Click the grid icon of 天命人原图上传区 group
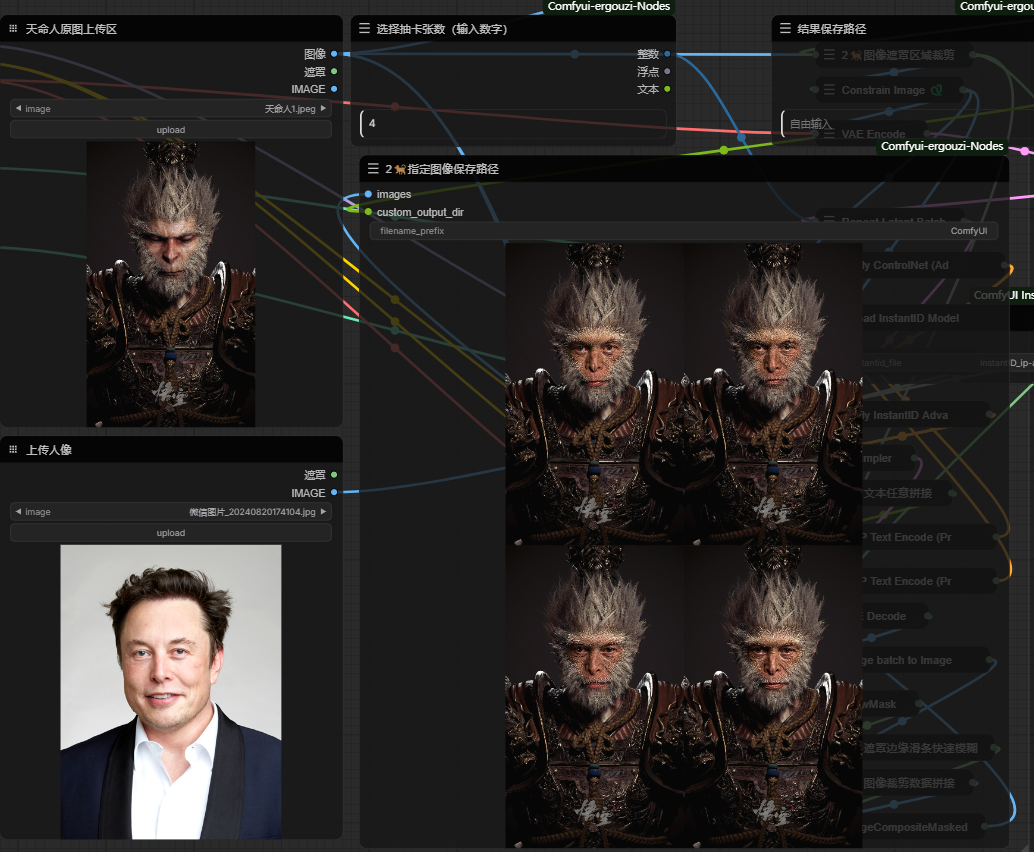Viewport: 1034px width, 852px height. [x=13, y=28]
